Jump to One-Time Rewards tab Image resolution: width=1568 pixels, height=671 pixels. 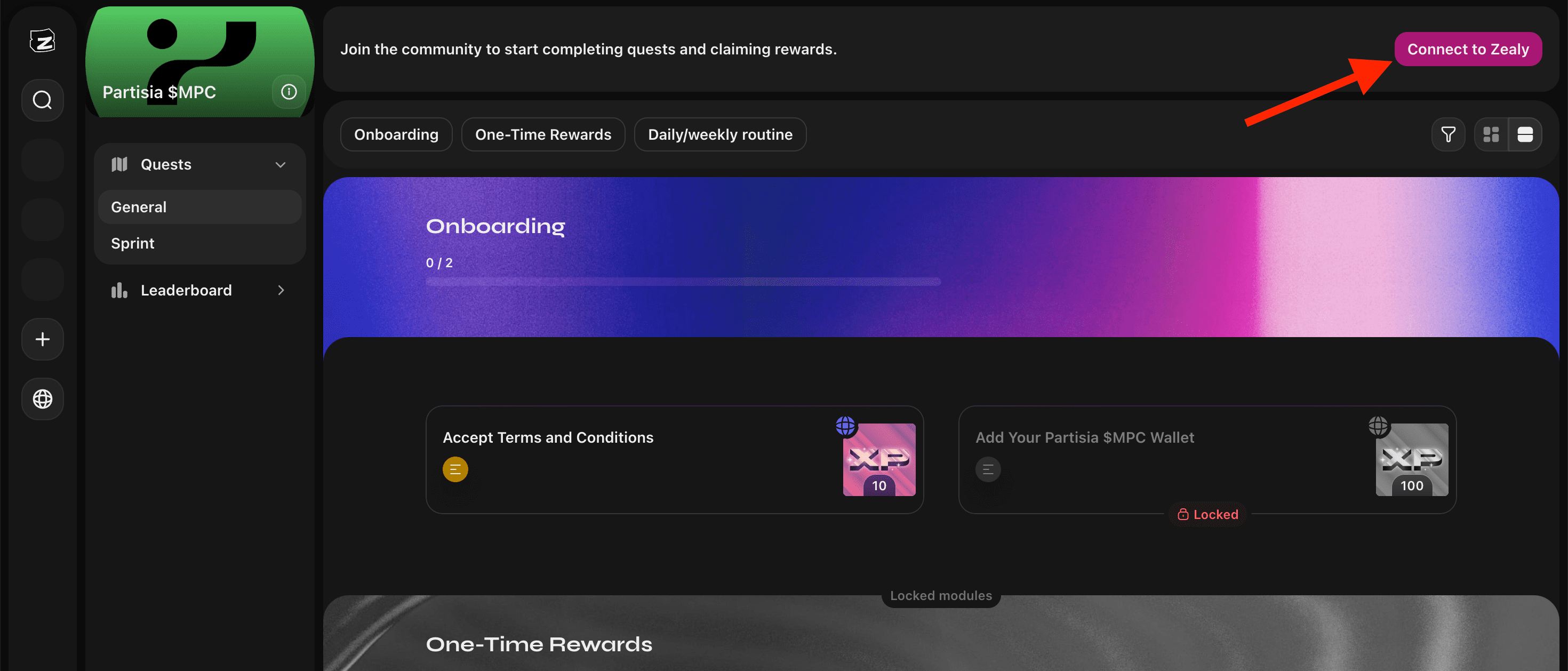pyautogui.click(x=543, y=134)
